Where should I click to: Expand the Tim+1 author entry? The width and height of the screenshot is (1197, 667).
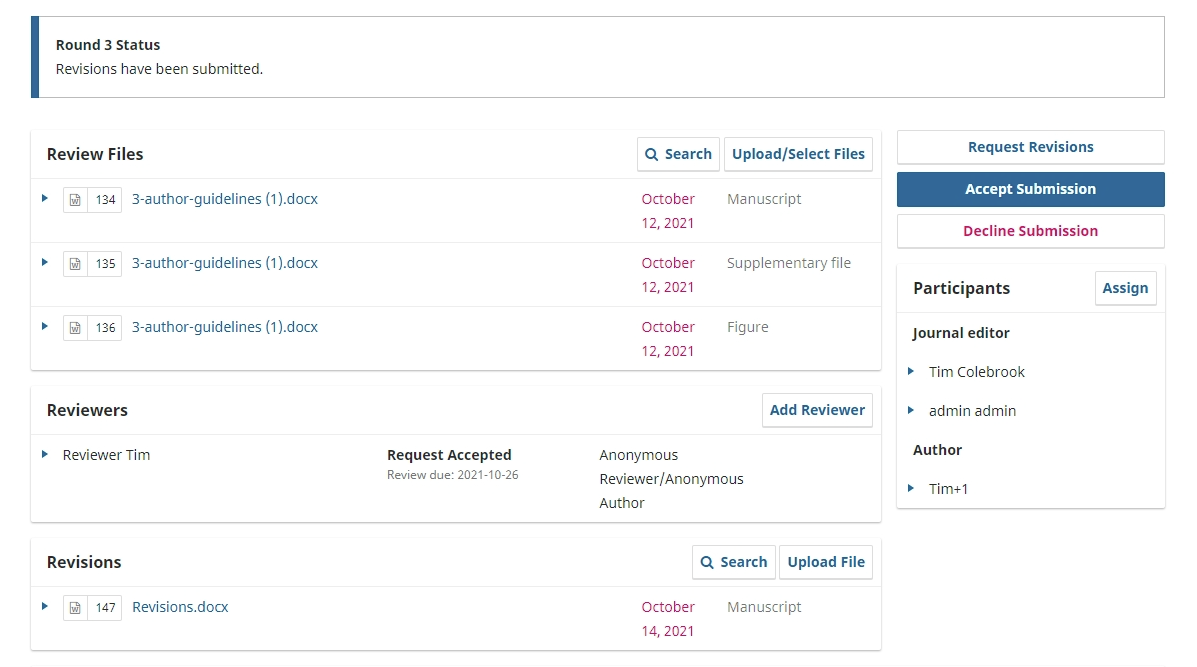coord(911,488)
